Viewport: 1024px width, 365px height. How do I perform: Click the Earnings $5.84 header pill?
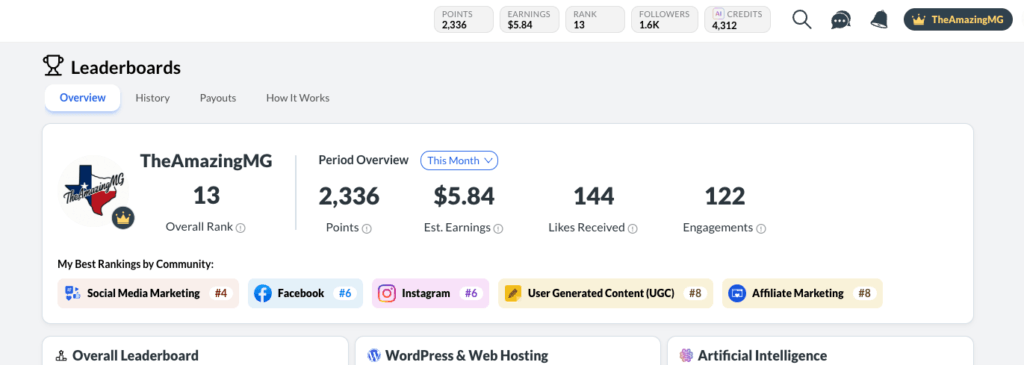point(530,20)
